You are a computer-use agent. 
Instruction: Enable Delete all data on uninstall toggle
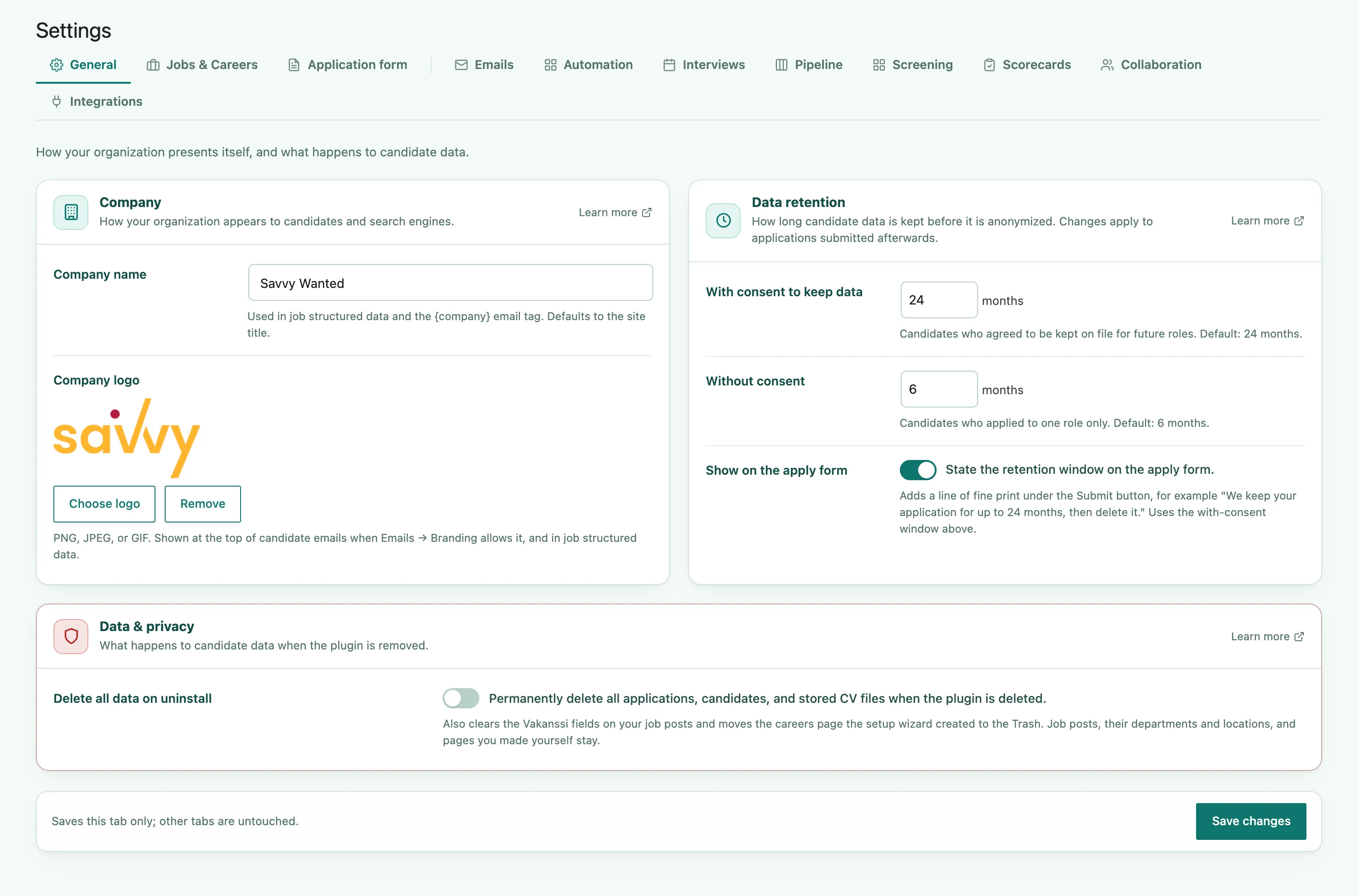[x=460, y=698]
